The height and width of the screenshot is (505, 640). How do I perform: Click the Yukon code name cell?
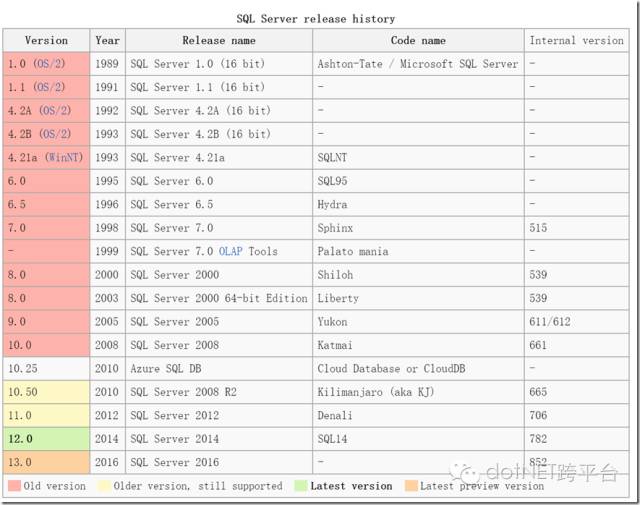click(x=418, y=321)
